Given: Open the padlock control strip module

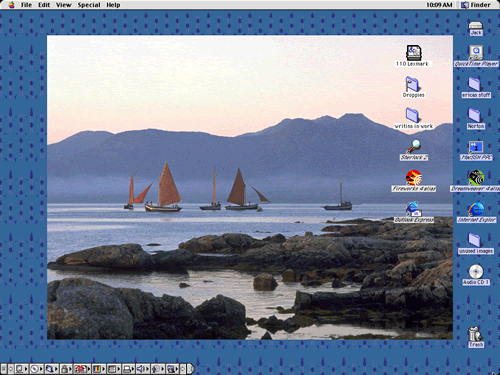Looking at the screenshot, I should (x=66, y=368).
